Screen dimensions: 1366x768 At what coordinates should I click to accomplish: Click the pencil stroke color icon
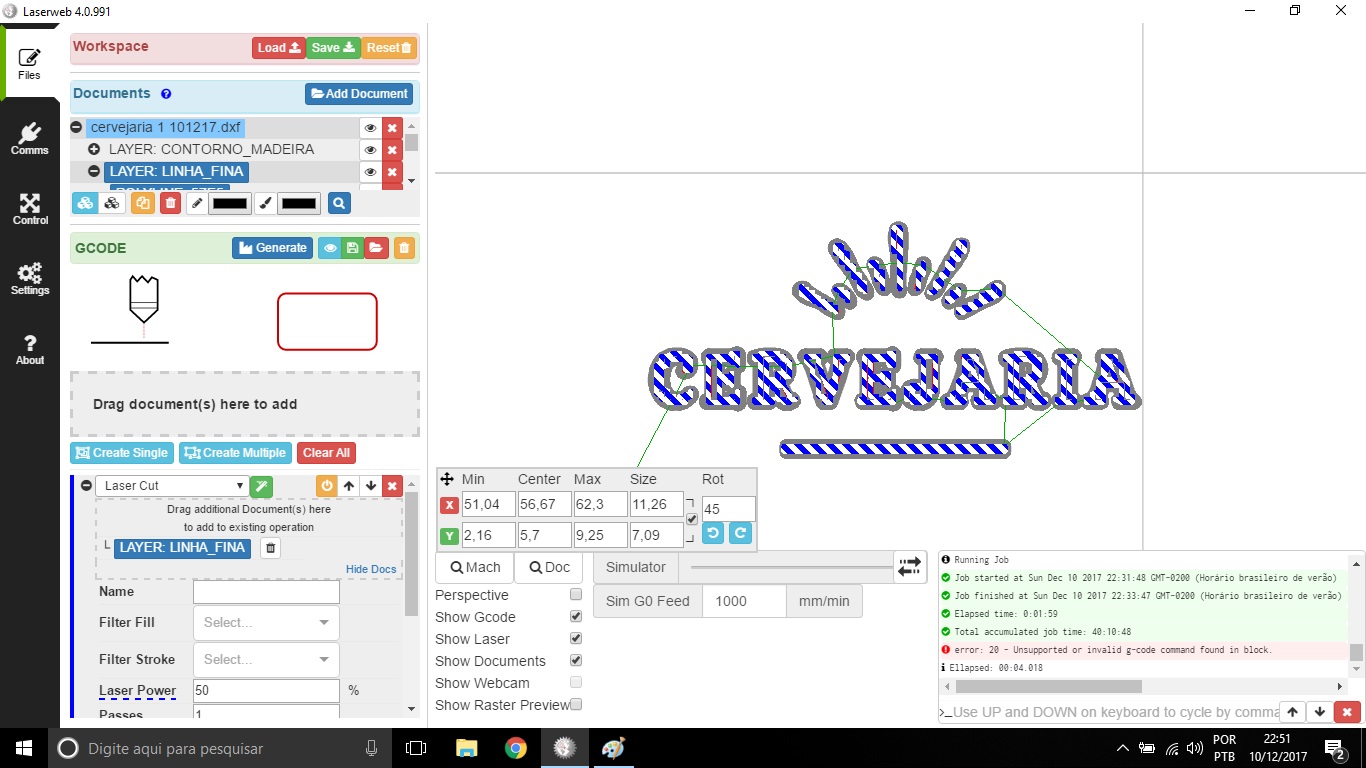click(x=197, y=203)
